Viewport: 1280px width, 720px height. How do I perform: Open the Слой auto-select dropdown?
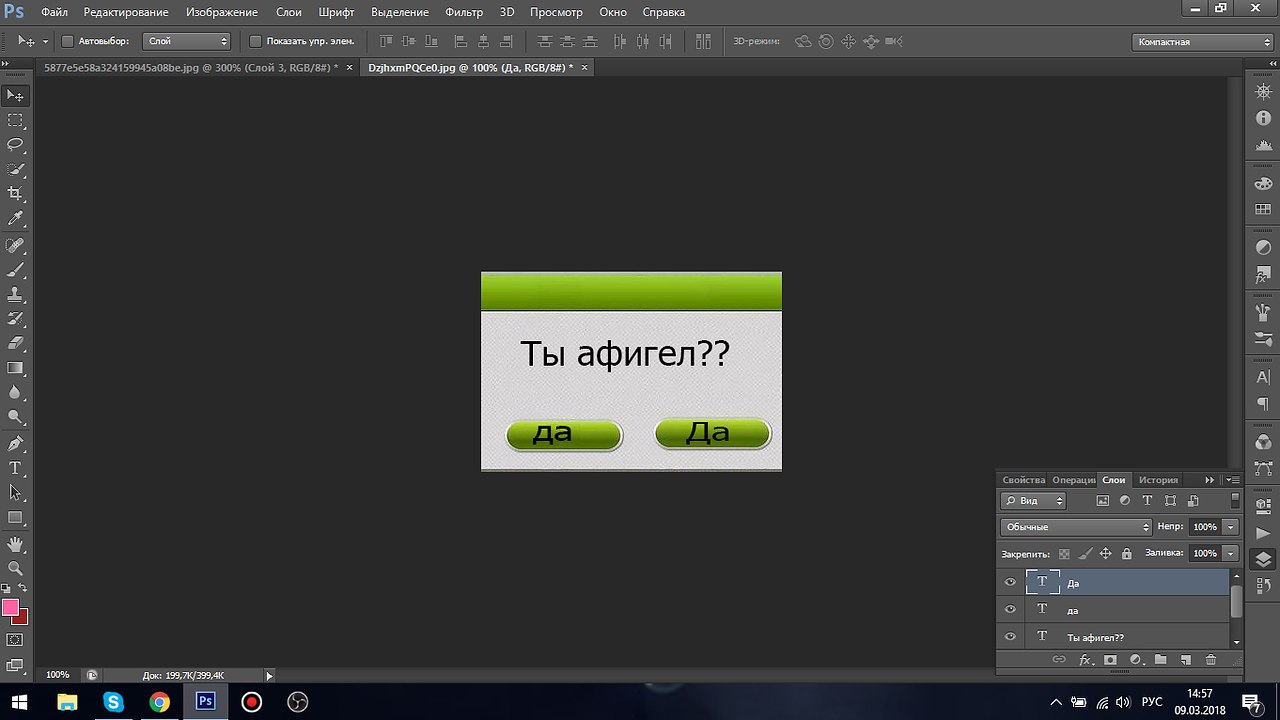click(x=187, y=41)
